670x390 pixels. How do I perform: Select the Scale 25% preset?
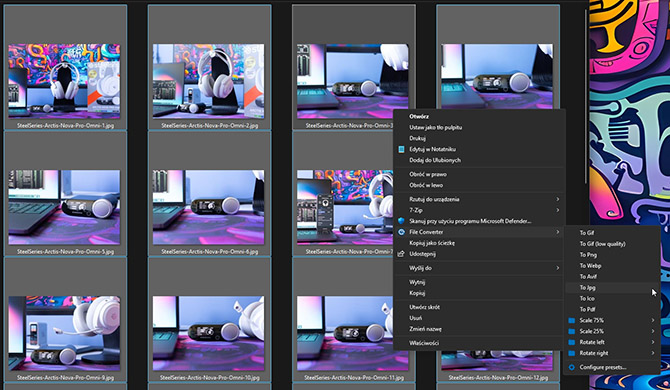tap(611, 331)
